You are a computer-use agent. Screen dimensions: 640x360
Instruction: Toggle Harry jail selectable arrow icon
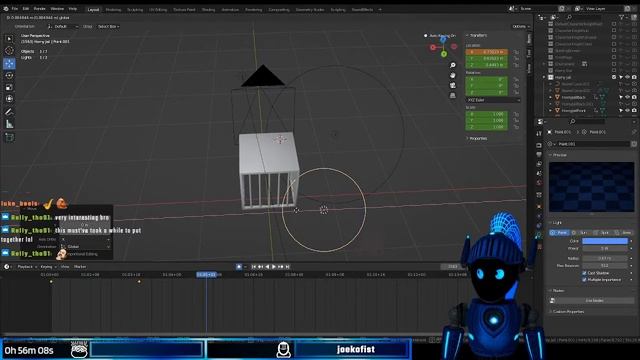coord(621,77)
